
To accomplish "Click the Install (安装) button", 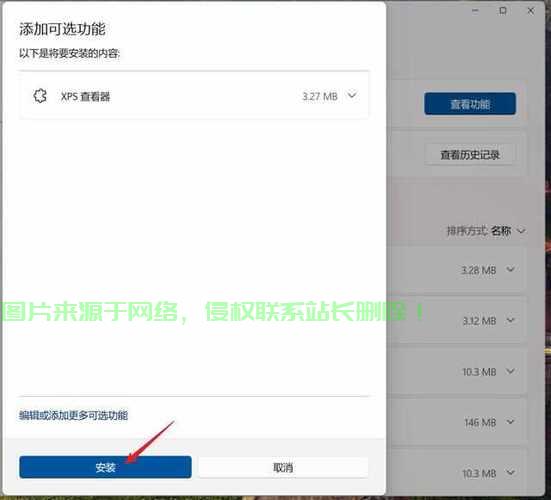I will coord(105,467).
